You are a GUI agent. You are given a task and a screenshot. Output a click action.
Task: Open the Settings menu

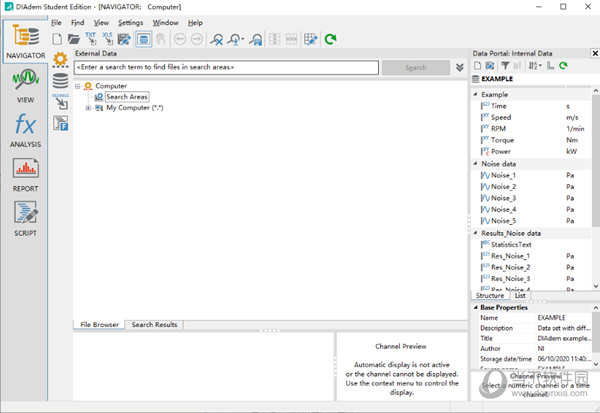[130, 22]
